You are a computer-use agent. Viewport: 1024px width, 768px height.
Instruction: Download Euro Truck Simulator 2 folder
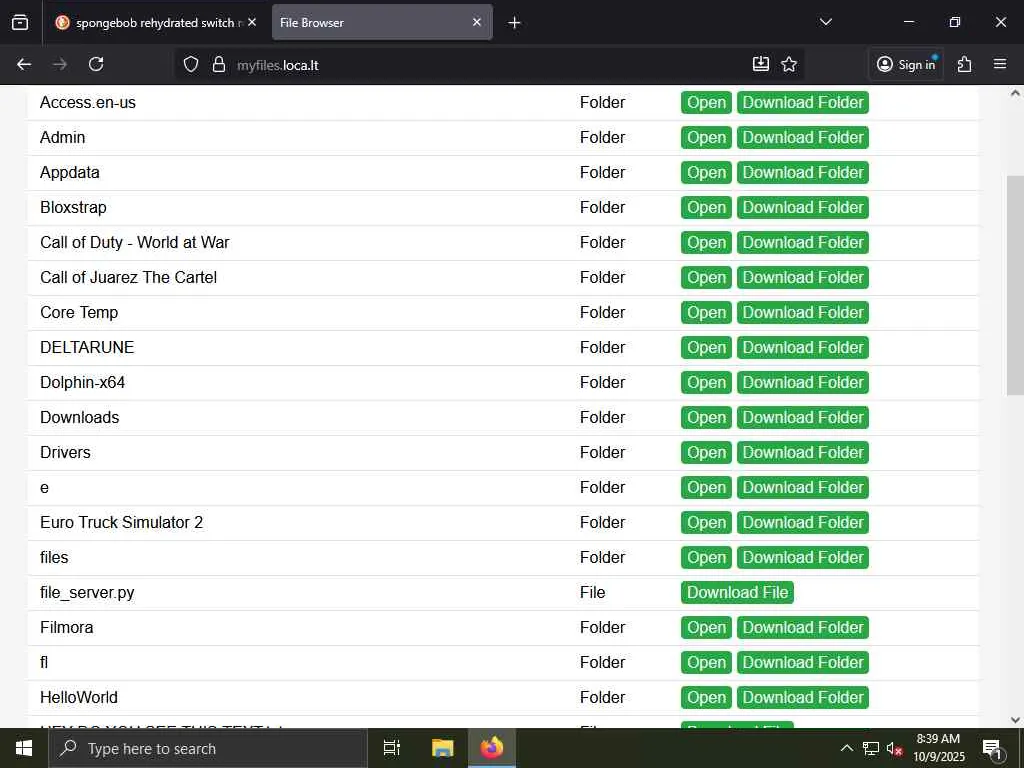click(803, 522)
